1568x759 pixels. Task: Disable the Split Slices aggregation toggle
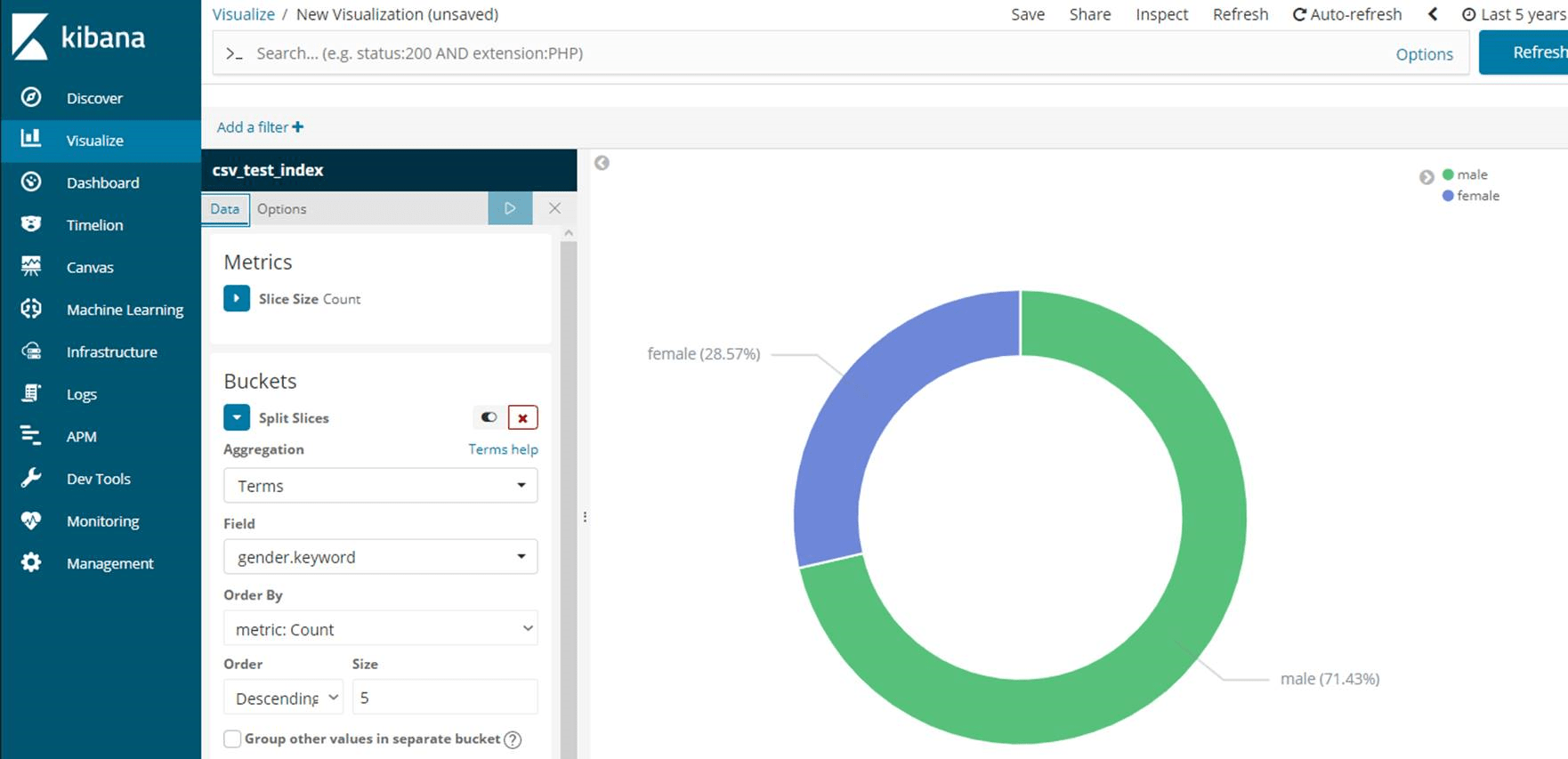tap(489, 417)
